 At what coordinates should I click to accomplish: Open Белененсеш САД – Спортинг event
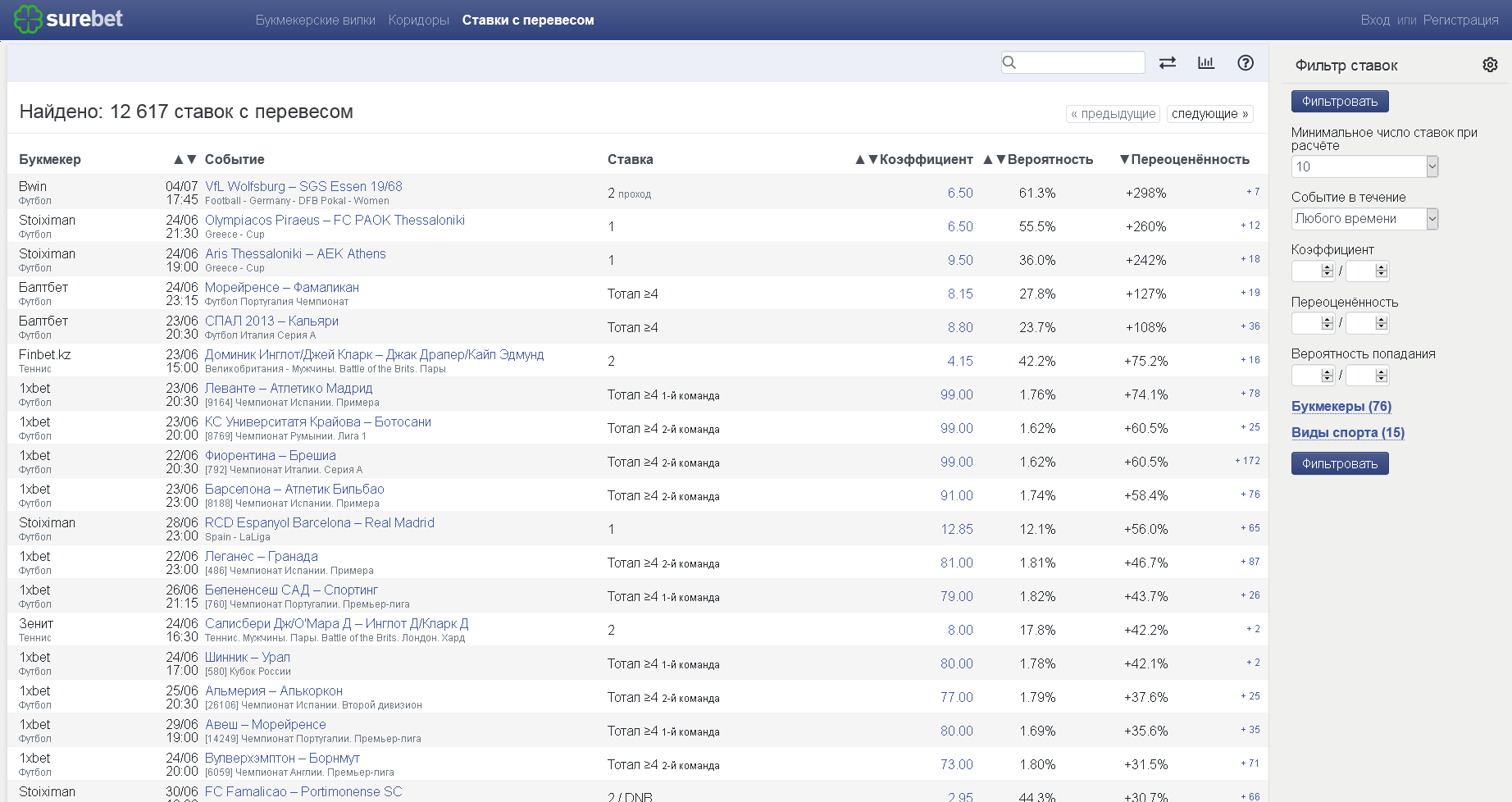click(291, 590)
